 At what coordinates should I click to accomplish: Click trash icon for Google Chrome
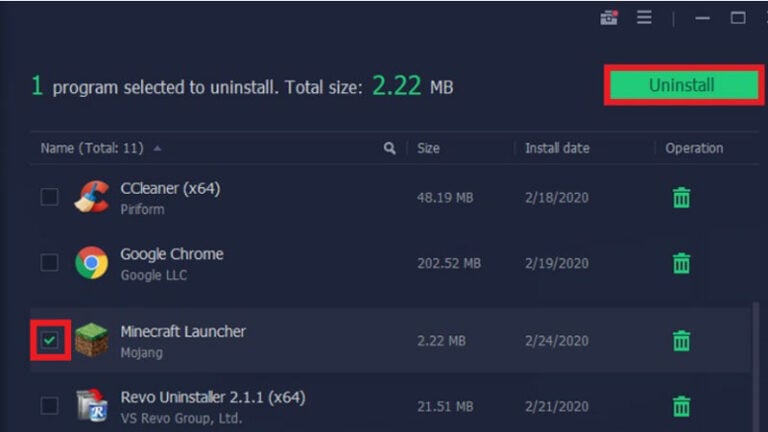click(681, 263)
